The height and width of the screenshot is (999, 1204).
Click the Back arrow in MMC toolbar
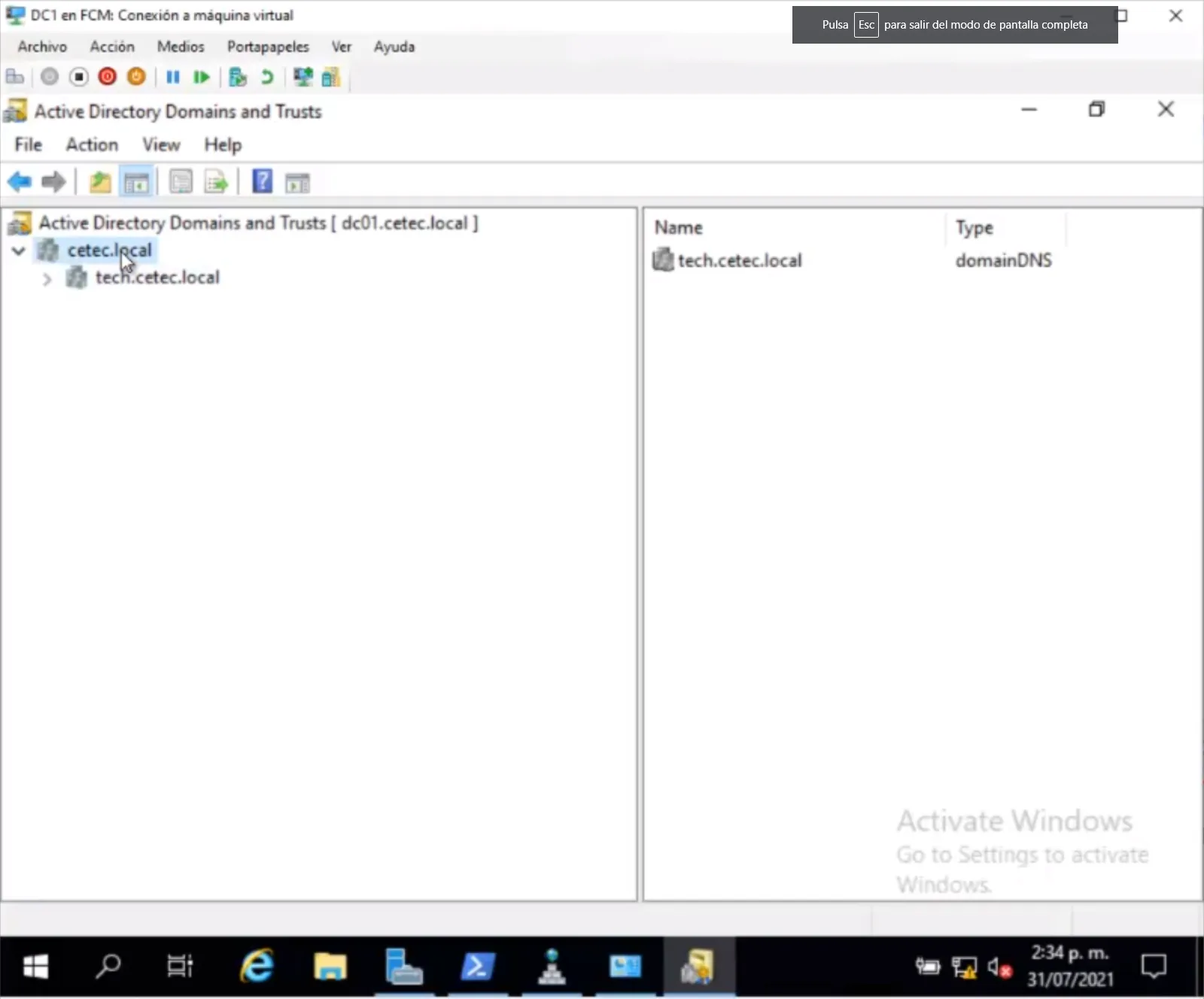[x=20, y=182]
